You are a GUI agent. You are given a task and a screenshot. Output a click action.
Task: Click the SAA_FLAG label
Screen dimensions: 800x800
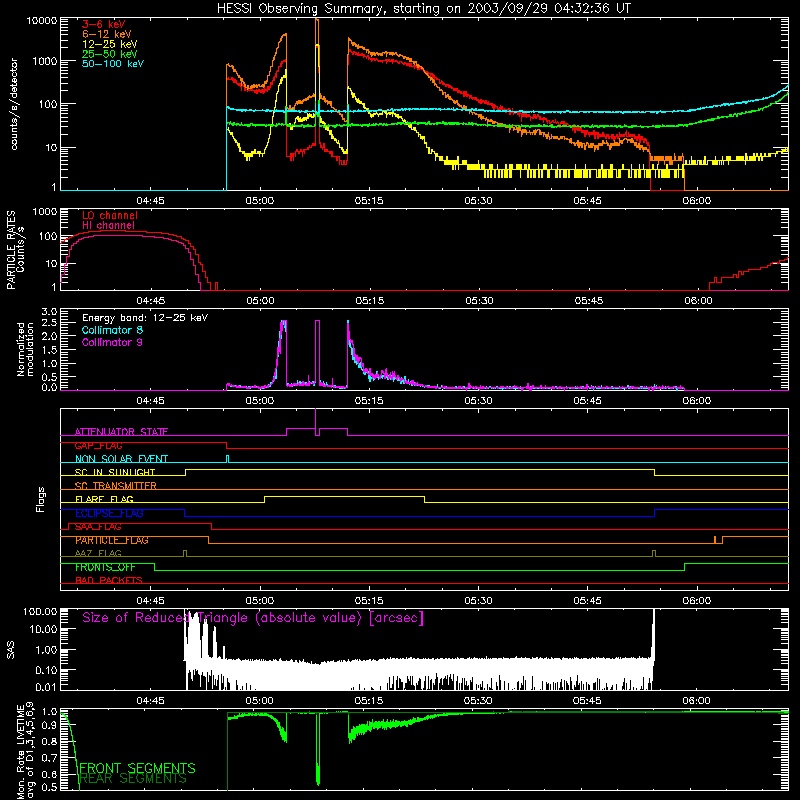coord(98,526)
